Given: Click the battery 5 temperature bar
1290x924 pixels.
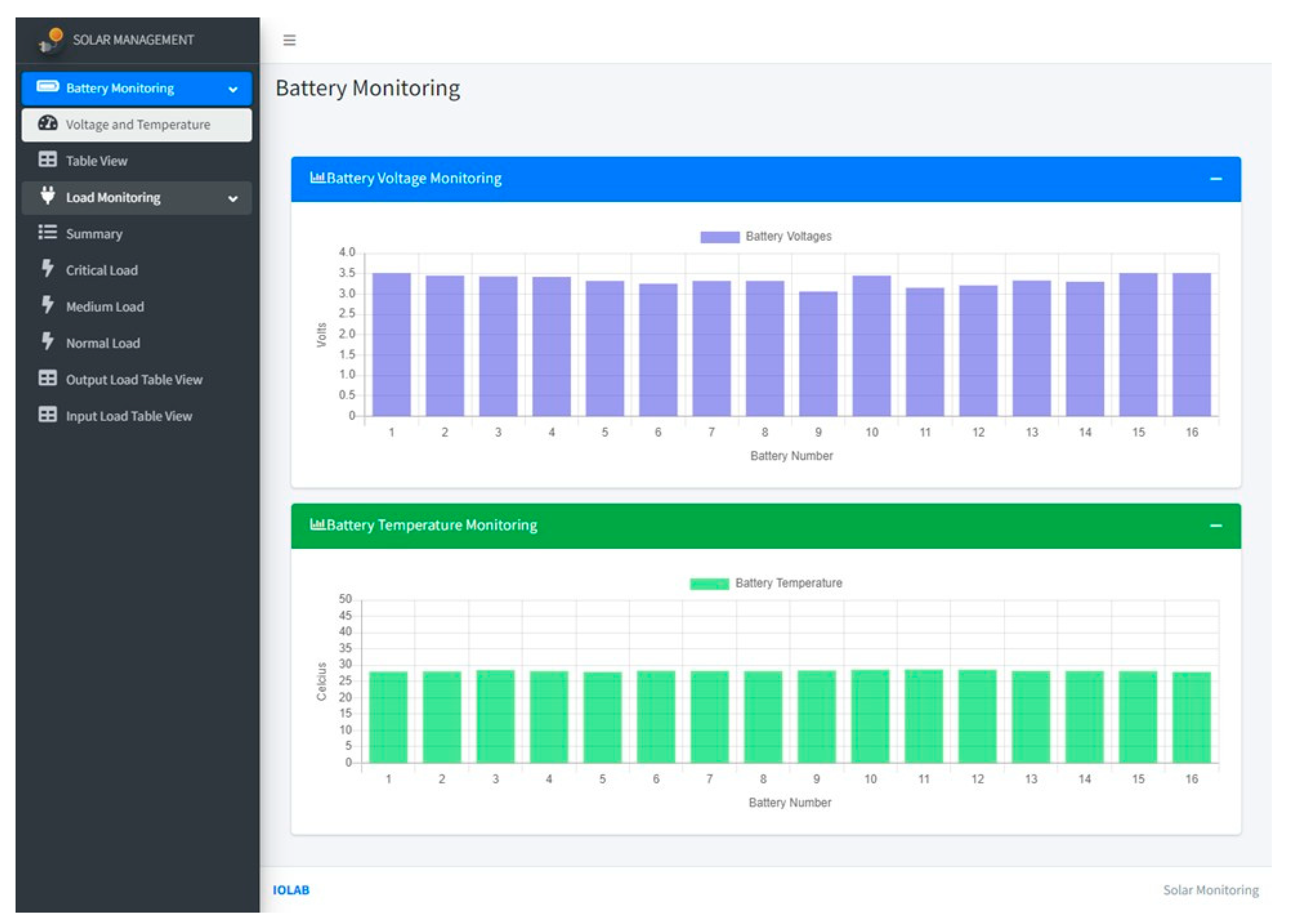Looking at the screenshot, I should tap(602, 717).
